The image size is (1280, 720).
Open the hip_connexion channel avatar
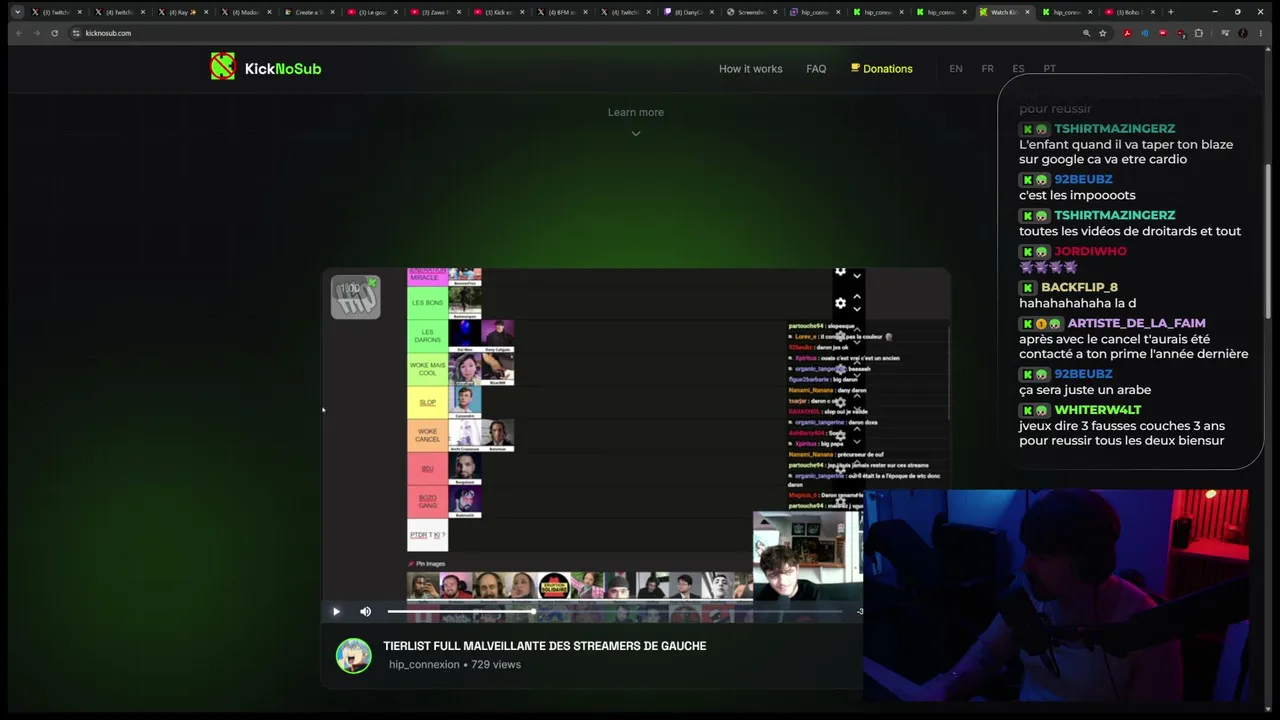point(353,655)
